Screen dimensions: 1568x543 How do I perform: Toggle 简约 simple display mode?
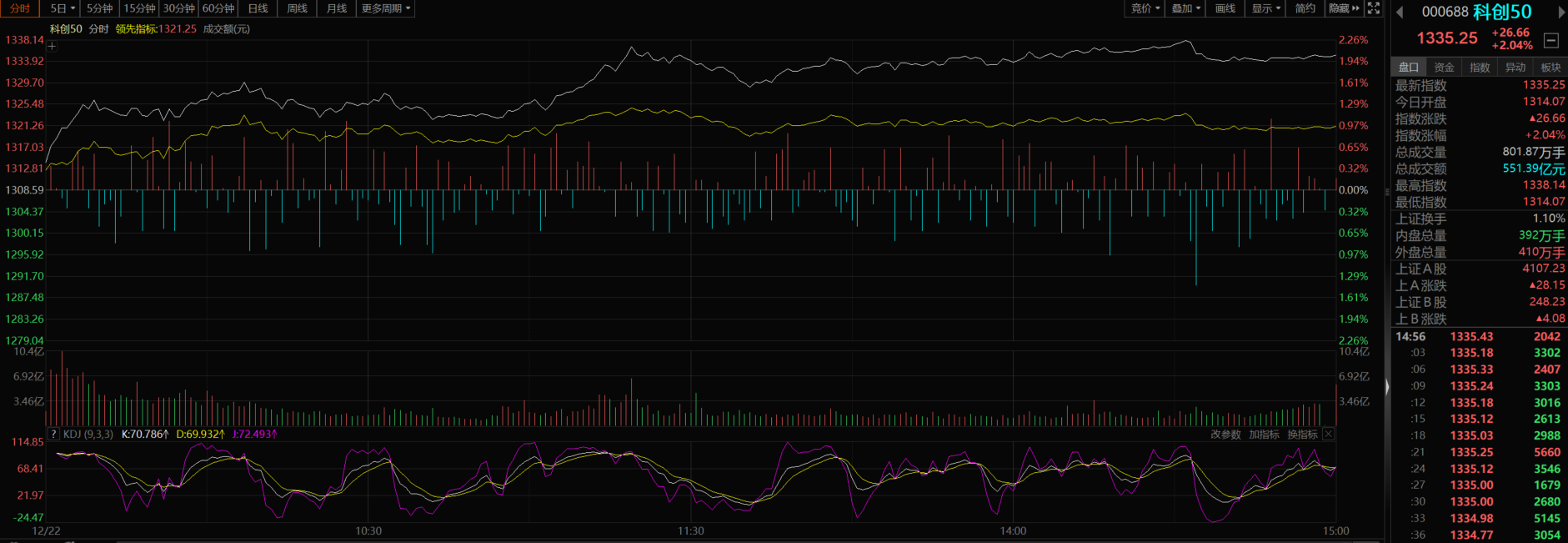click(x=1305, y=8)
